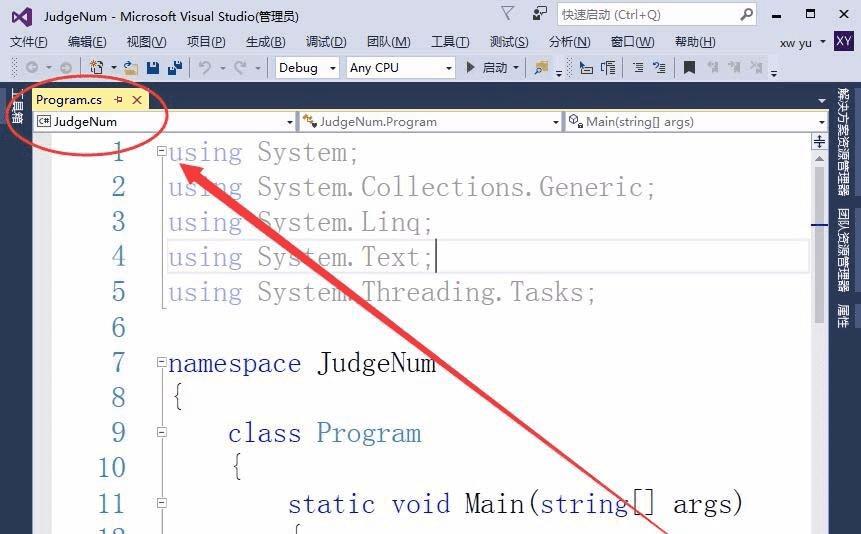The width and height of the screenshot is (861, 534).
Task: Click the open file toolbar icon
Action: 130,68
